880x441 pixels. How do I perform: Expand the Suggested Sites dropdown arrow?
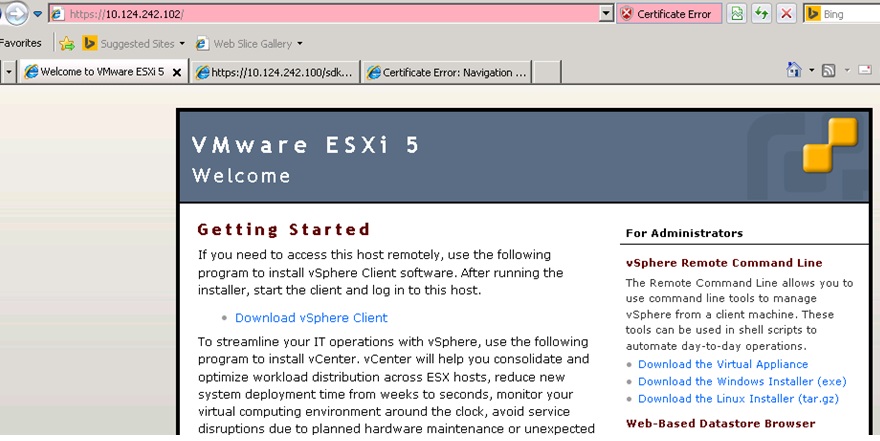coord(182,43)
